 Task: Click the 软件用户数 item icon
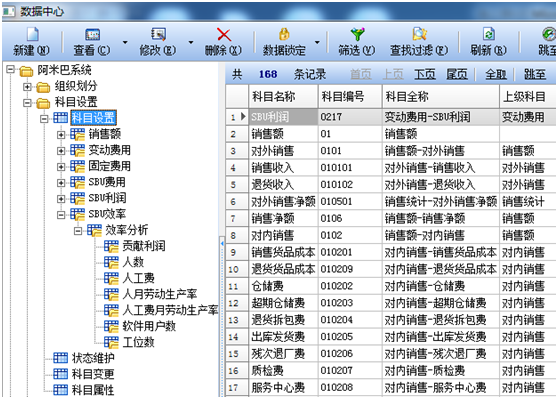click(x=111, y=326)
